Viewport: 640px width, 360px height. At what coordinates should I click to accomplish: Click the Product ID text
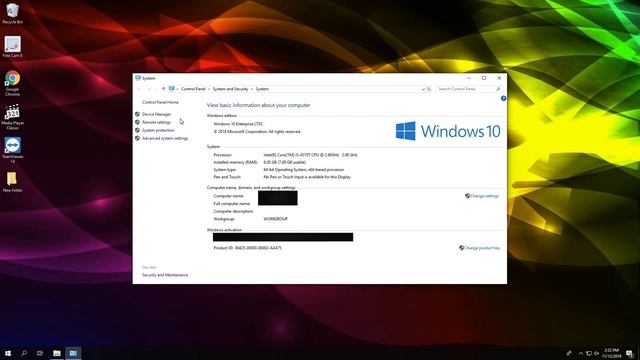pos(247,248)
